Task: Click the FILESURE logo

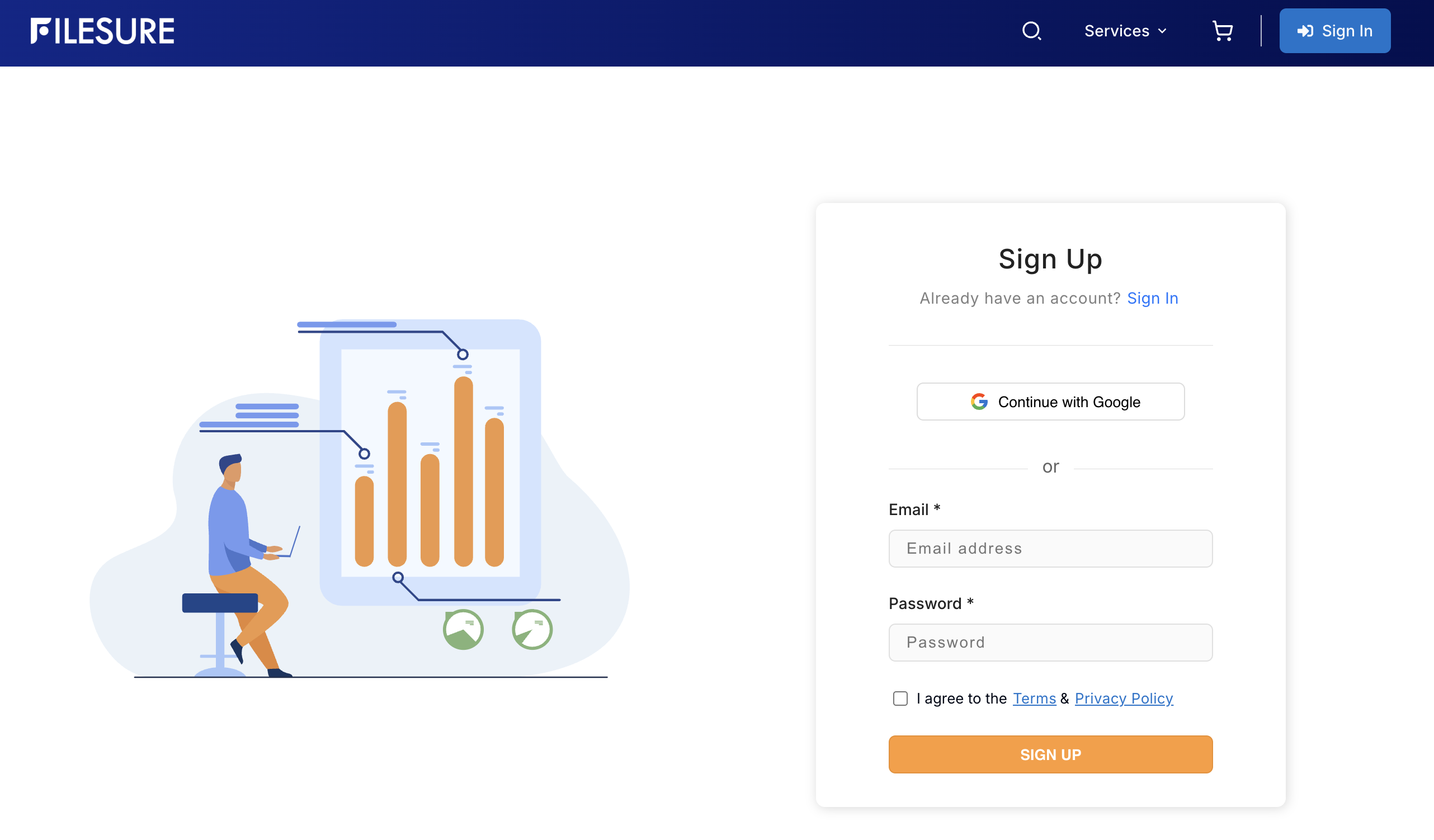Action: pos(102,31)
